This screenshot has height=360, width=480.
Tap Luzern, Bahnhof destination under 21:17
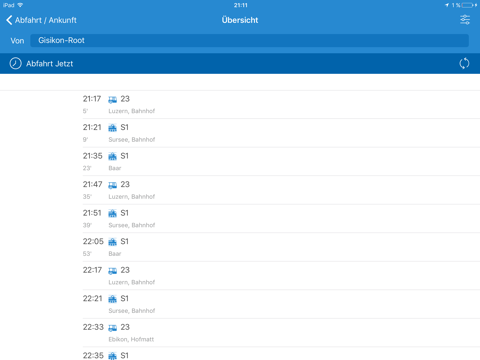[132, 111]
